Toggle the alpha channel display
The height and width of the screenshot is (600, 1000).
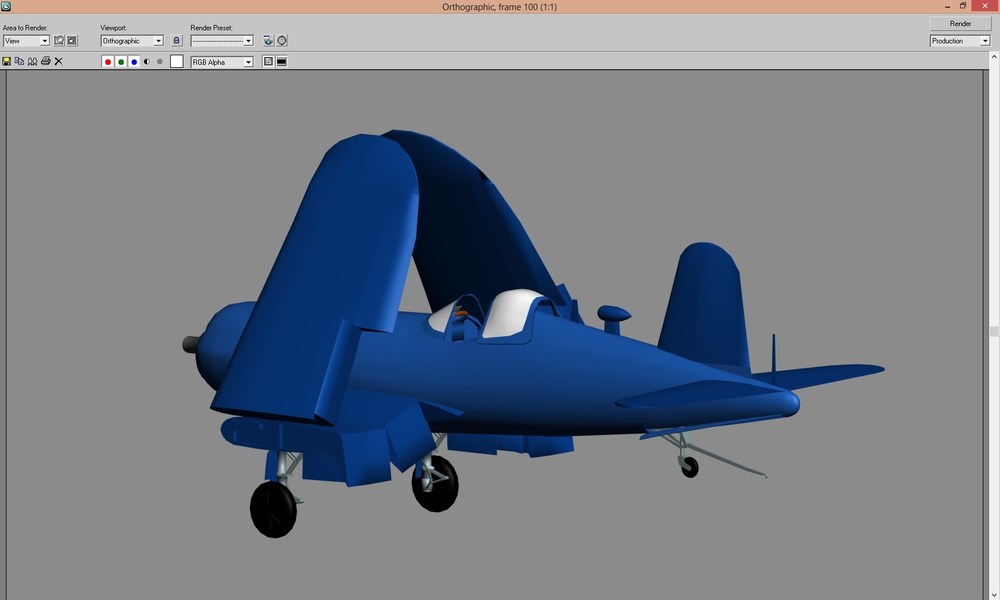147,62
